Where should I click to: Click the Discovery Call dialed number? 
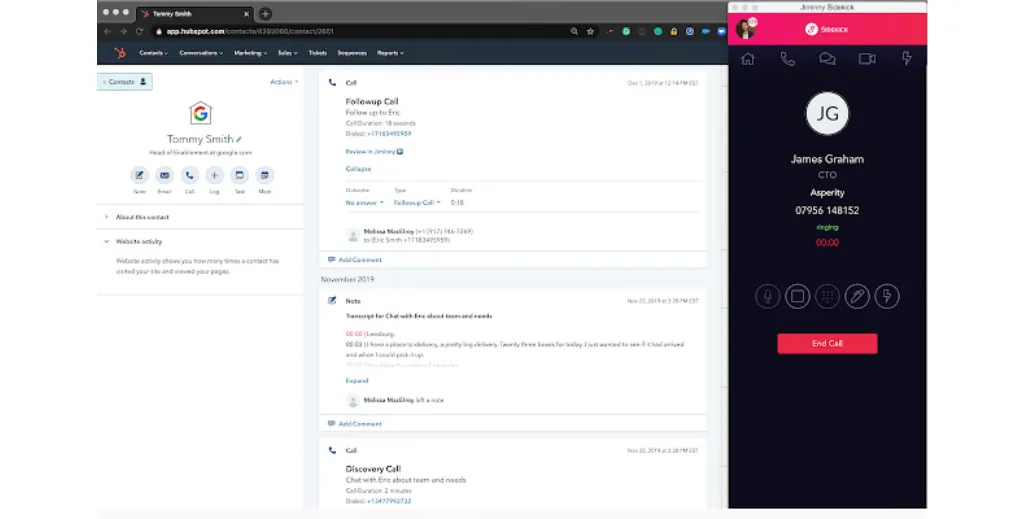coord(389,501)
